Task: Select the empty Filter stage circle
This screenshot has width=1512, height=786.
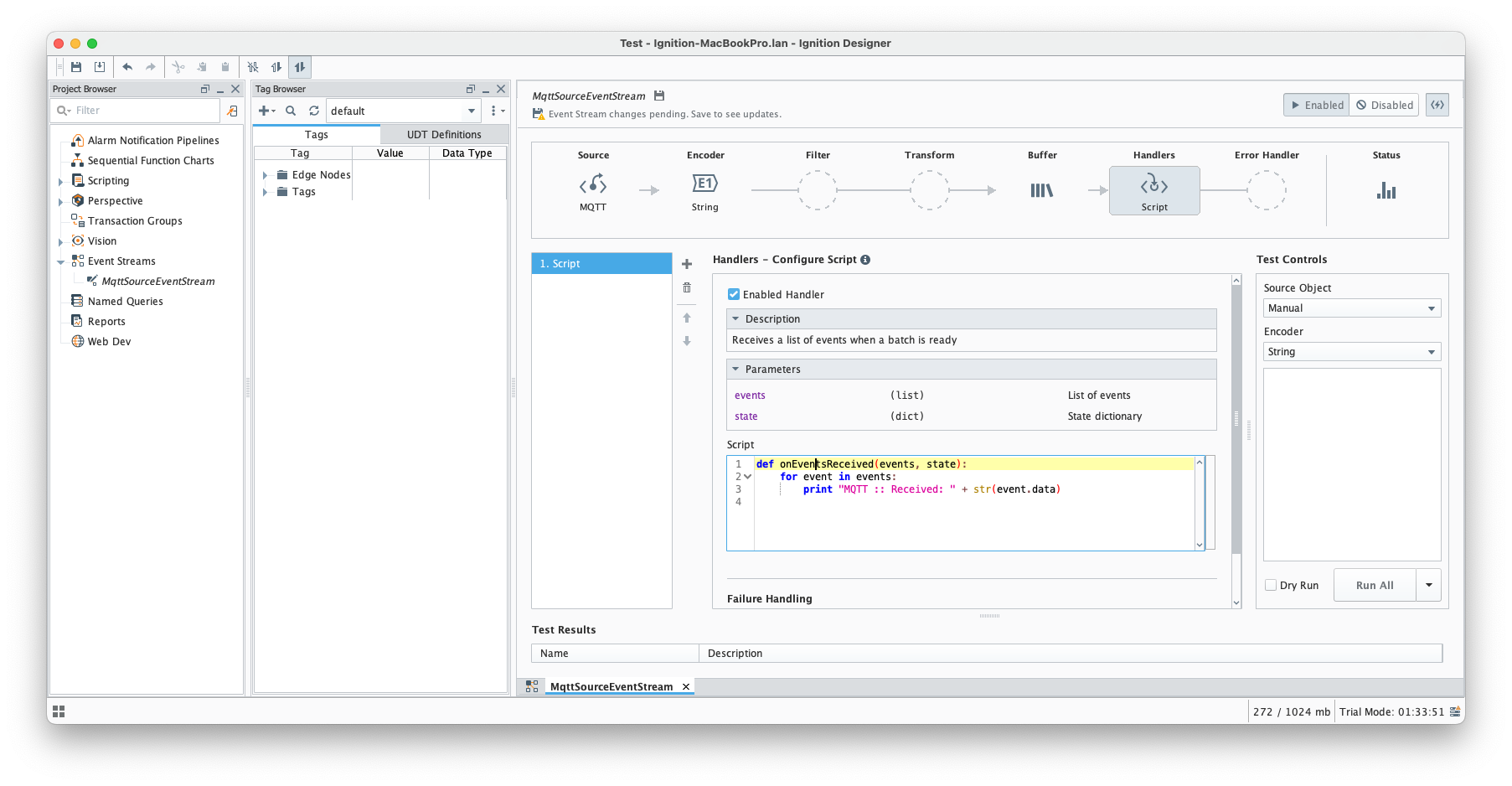Action: tap(818, 190)
